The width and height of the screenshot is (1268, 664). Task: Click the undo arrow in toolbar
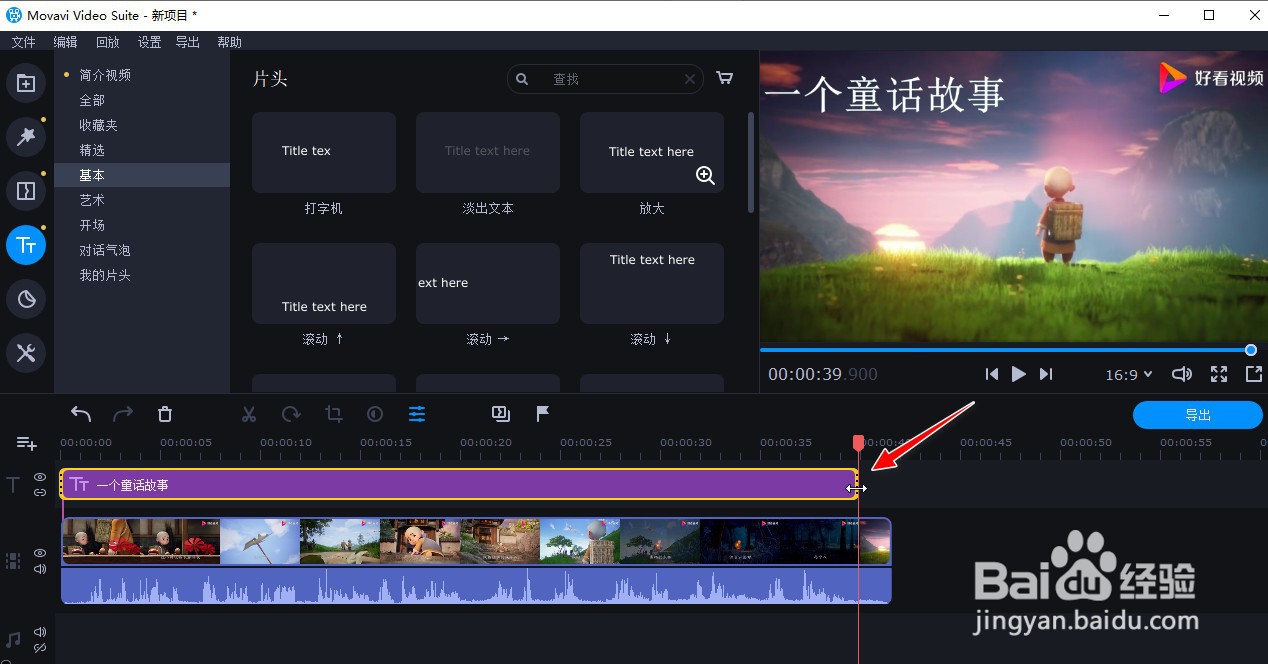[81, 414]
